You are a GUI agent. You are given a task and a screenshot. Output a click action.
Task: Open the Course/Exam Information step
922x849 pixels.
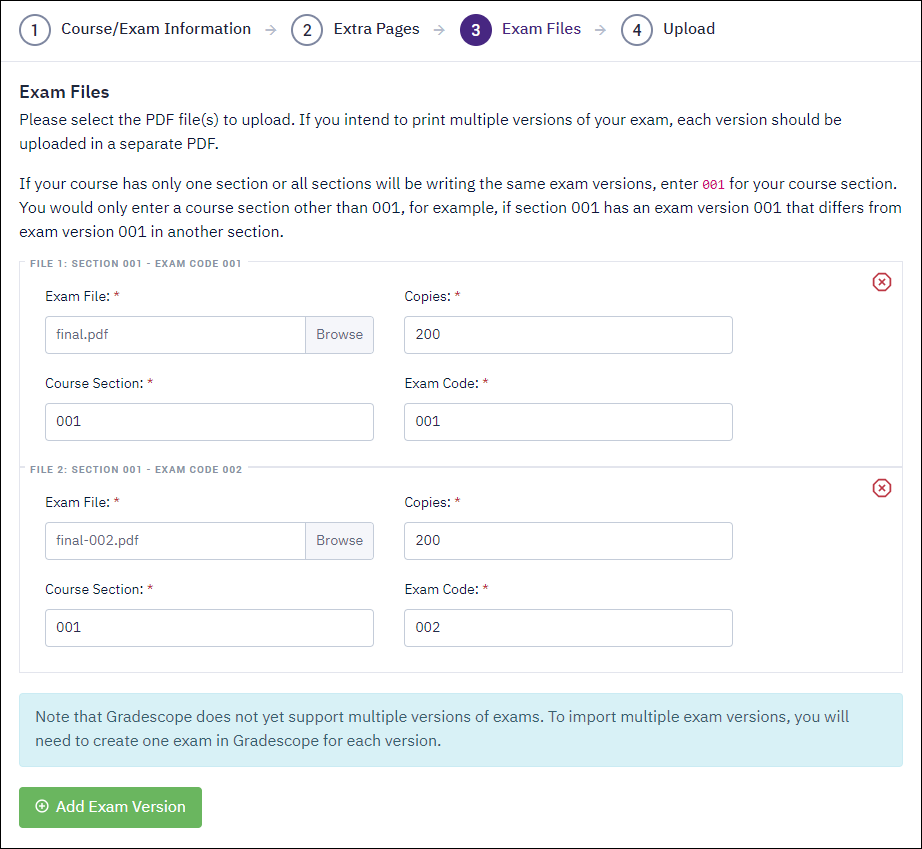tap(156, 29)
